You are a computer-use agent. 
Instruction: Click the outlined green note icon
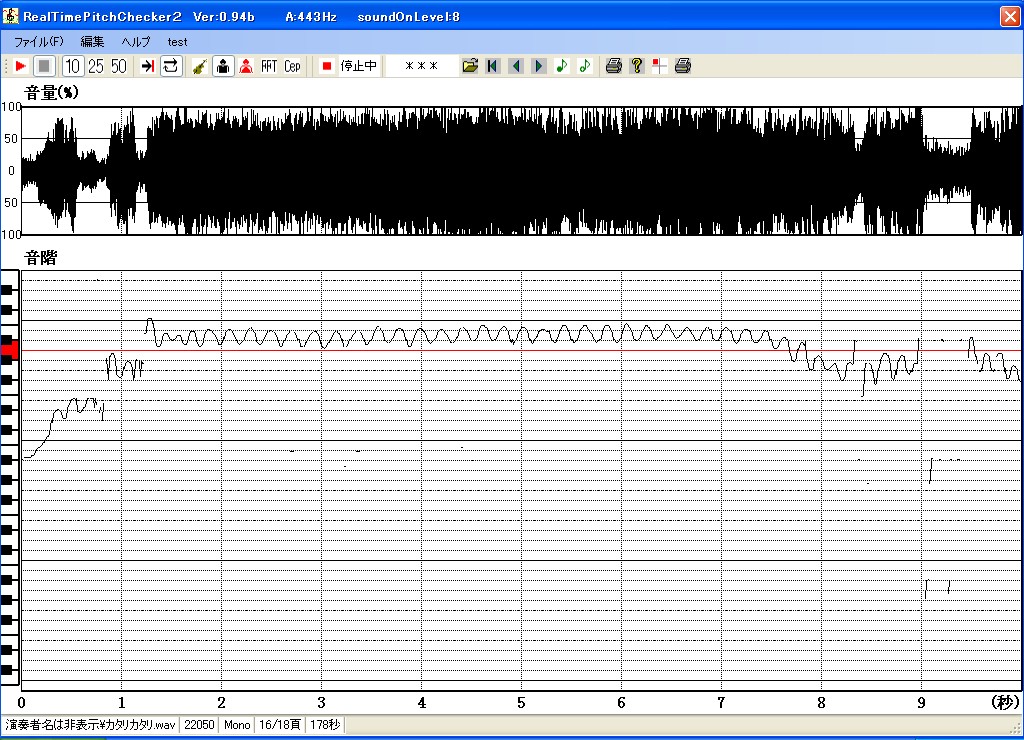584,66
